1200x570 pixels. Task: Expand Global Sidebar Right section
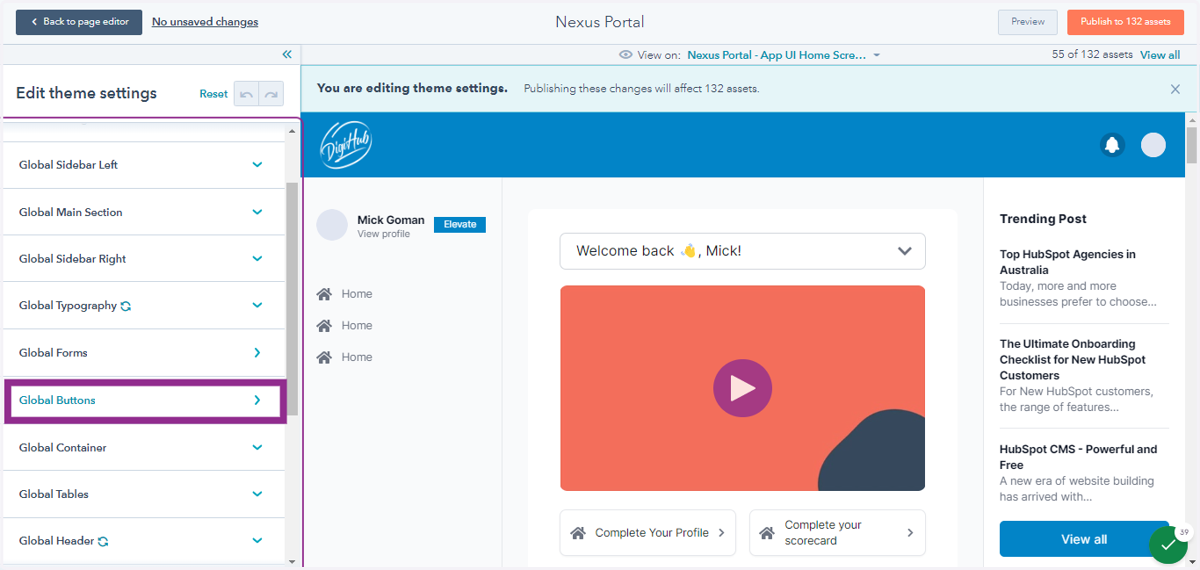(x=144, y=259)
